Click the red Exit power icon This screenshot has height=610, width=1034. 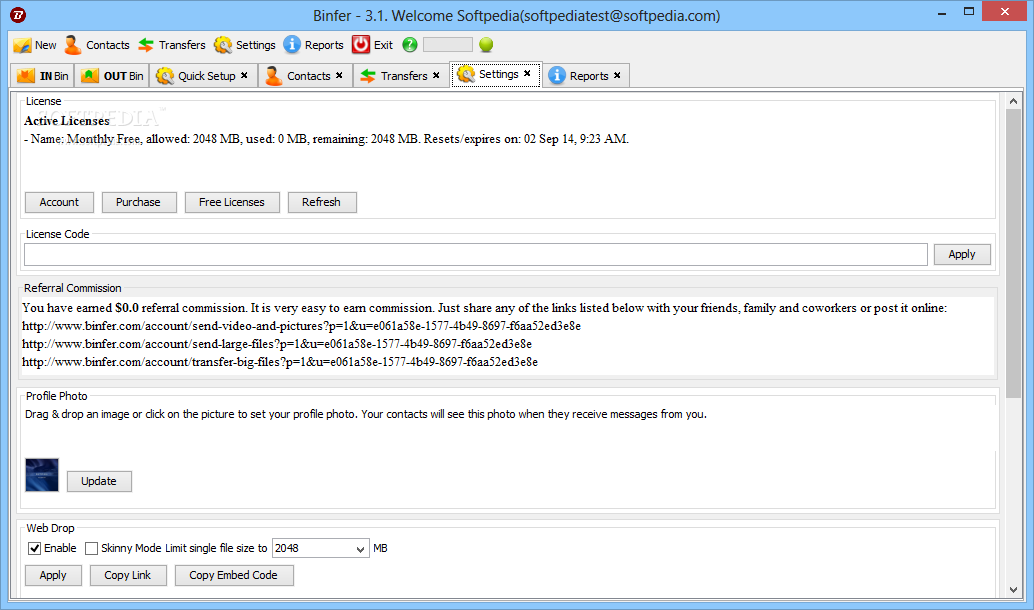point(361,45)
